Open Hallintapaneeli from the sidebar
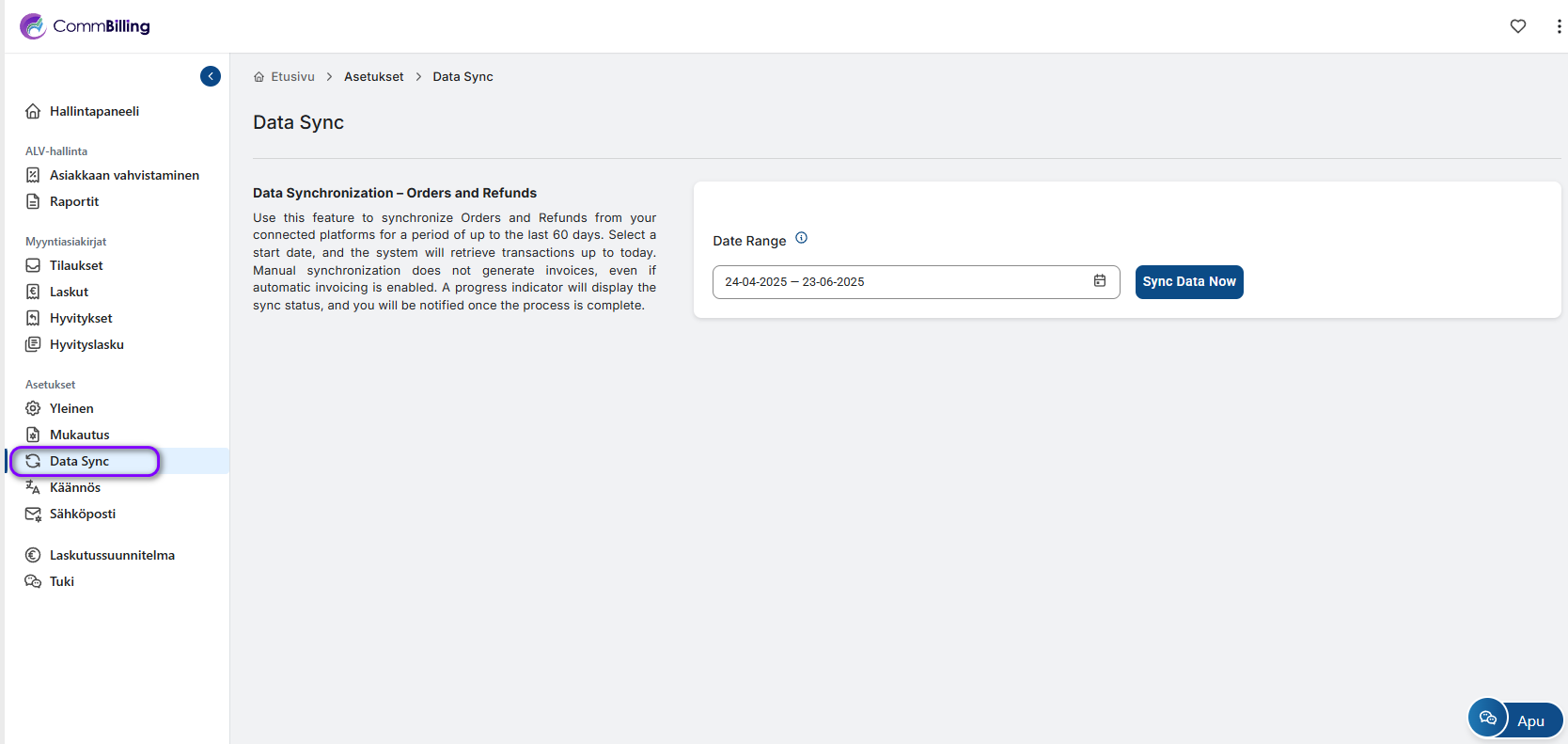Viewport: 1568px width, 744px height. point(94,111)
